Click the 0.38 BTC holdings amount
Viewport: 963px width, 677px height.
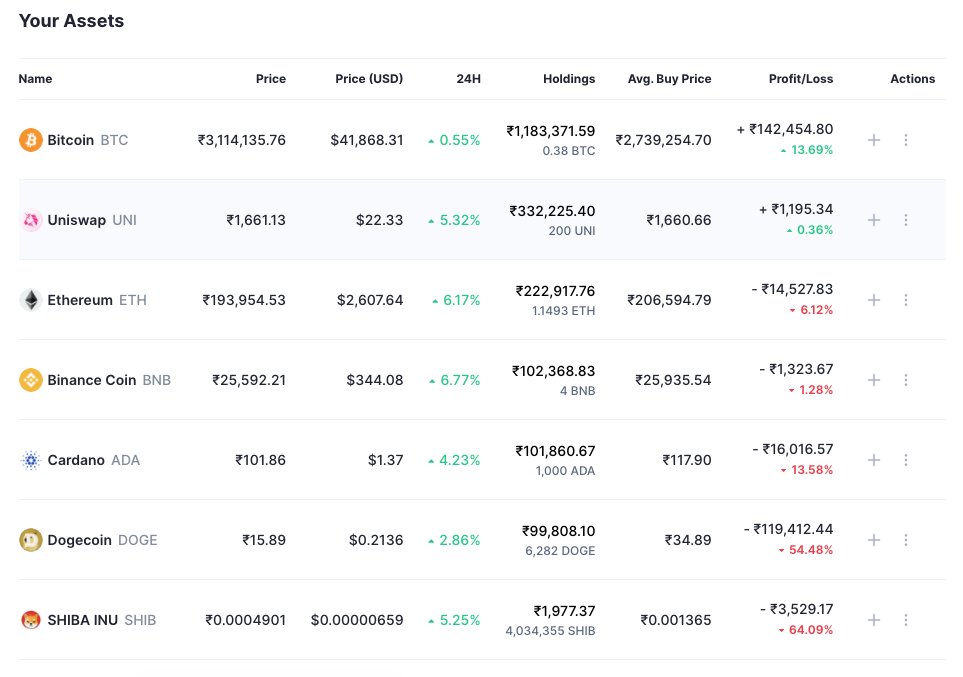click(x=569, y=151)
